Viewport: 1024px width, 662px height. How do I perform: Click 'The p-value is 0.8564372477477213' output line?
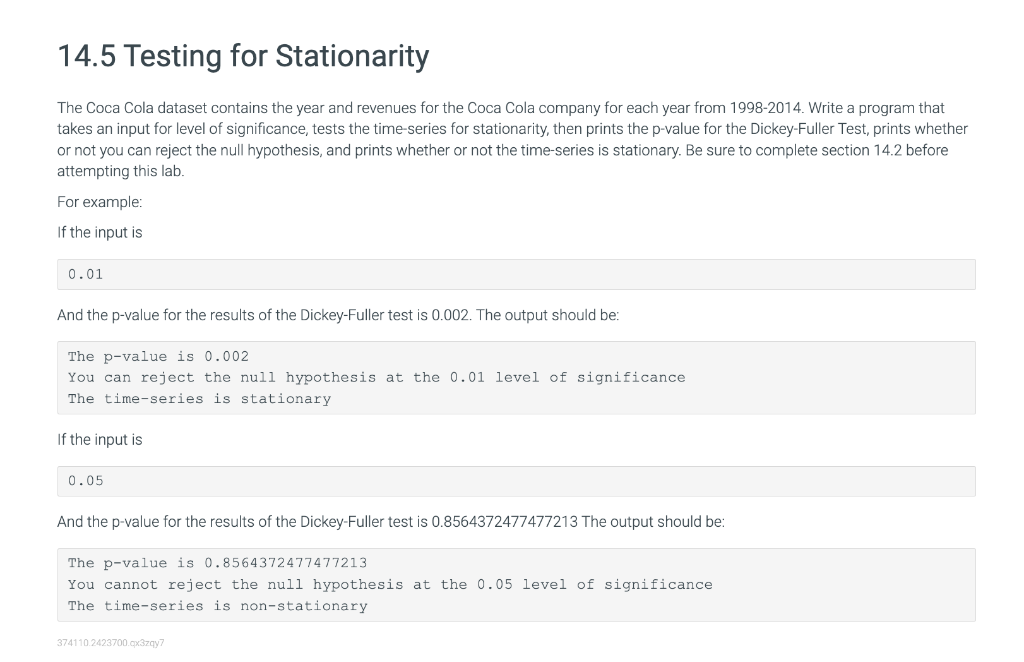pyautogui.click(x=217, y=563)
